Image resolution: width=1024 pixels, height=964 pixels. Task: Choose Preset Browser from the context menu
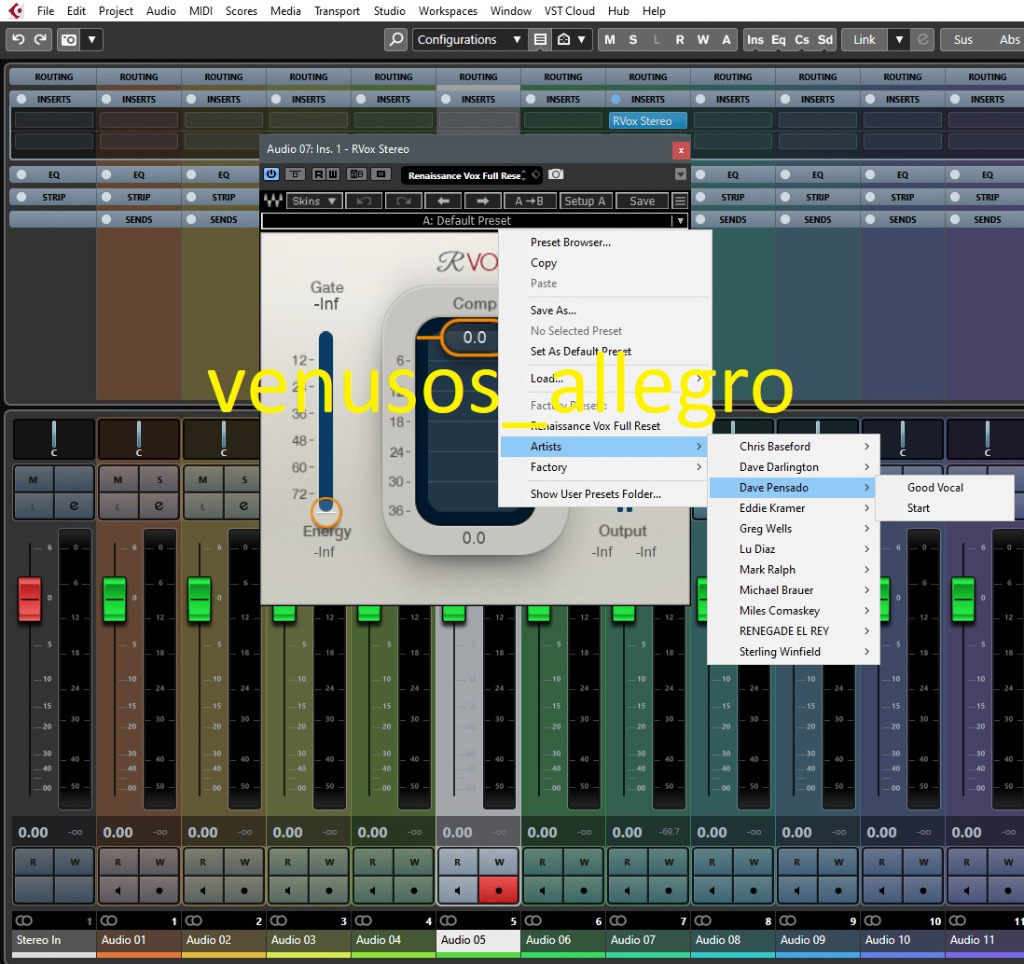point(568,242)
